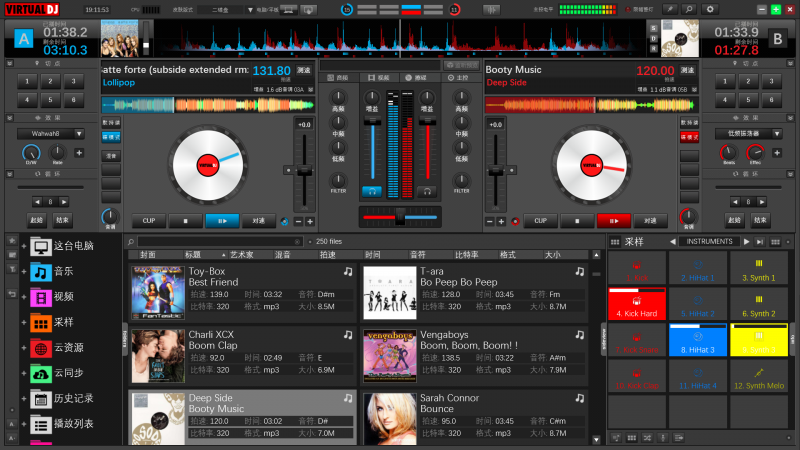Click deck B play/pause button
Image resolution: width=800 pixels, height=450 pixels.
[614, 221]
